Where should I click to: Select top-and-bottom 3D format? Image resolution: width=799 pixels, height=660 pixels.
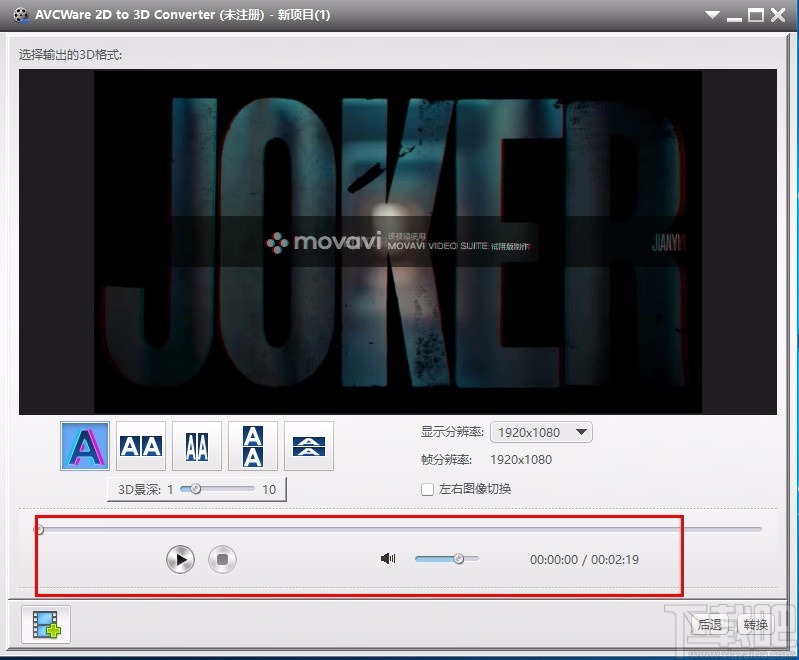(253, 446)
